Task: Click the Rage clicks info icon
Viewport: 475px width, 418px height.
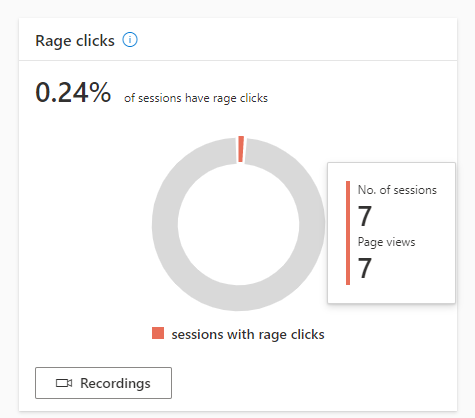Action: [x=130, y=40]
